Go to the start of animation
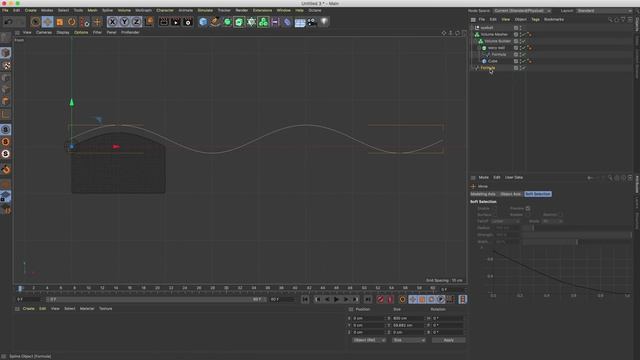This screenshot has height=360, width=640. click(x=305, y=299)
